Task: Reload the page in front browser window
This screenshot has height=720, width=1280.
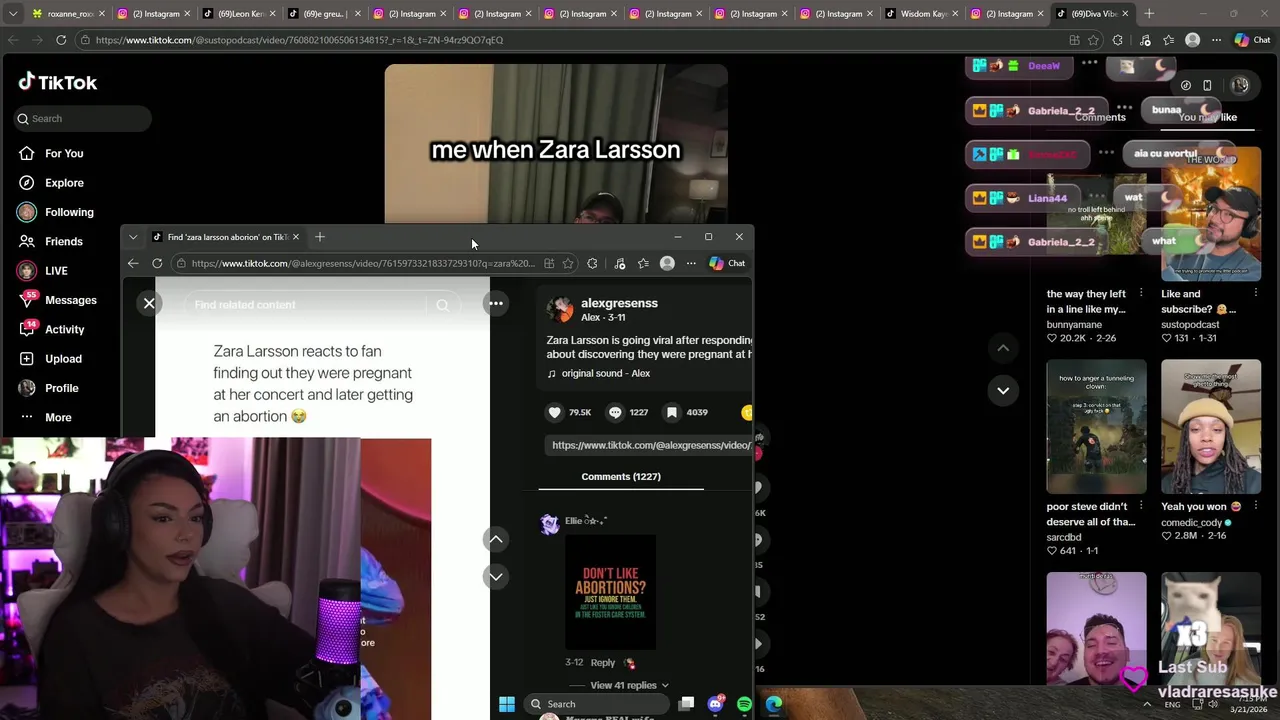Action: click(x=157, y=263)
